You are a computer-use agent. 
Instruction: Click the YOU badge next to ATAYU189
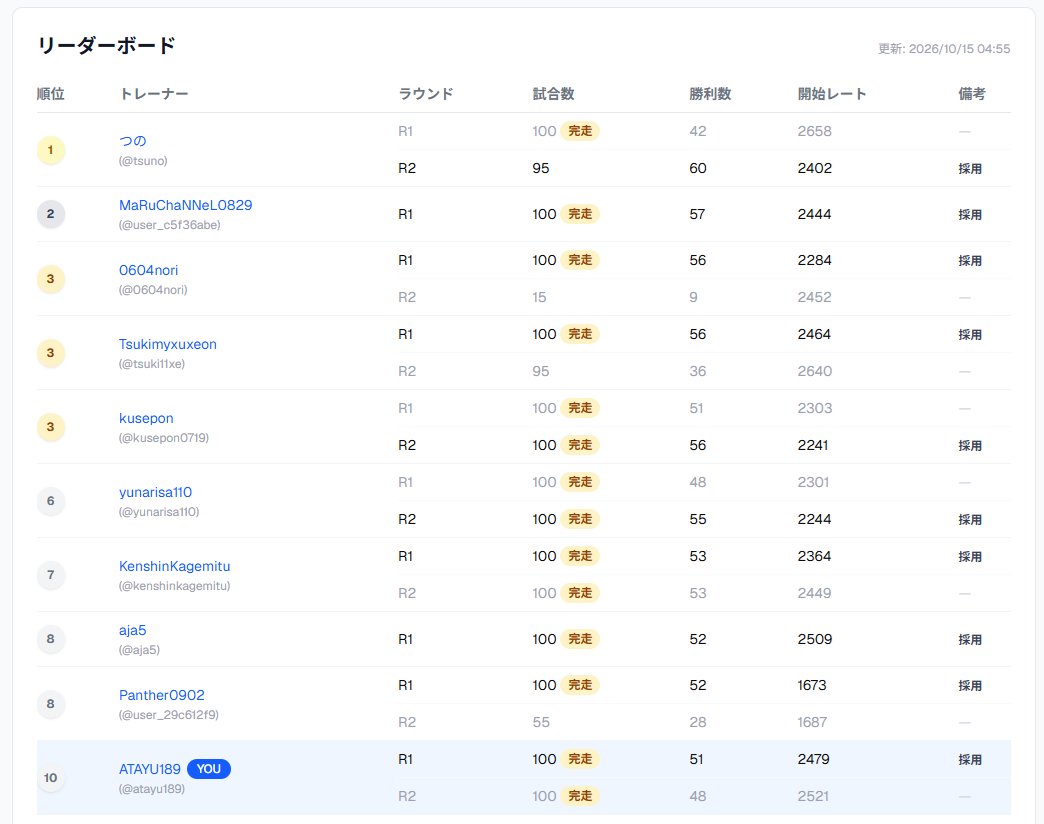pos(209,769)
